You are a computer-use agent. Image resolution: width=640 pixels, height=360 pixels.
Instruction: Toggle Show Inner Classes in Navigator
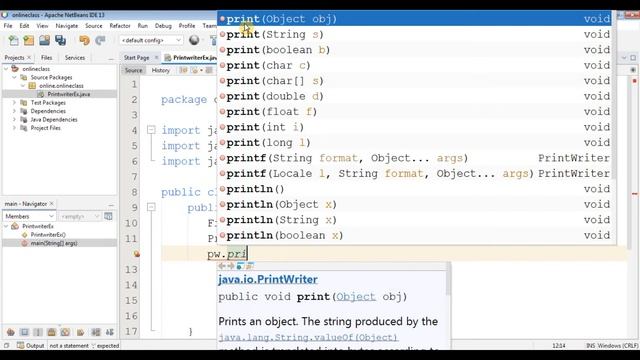(65, 332)
